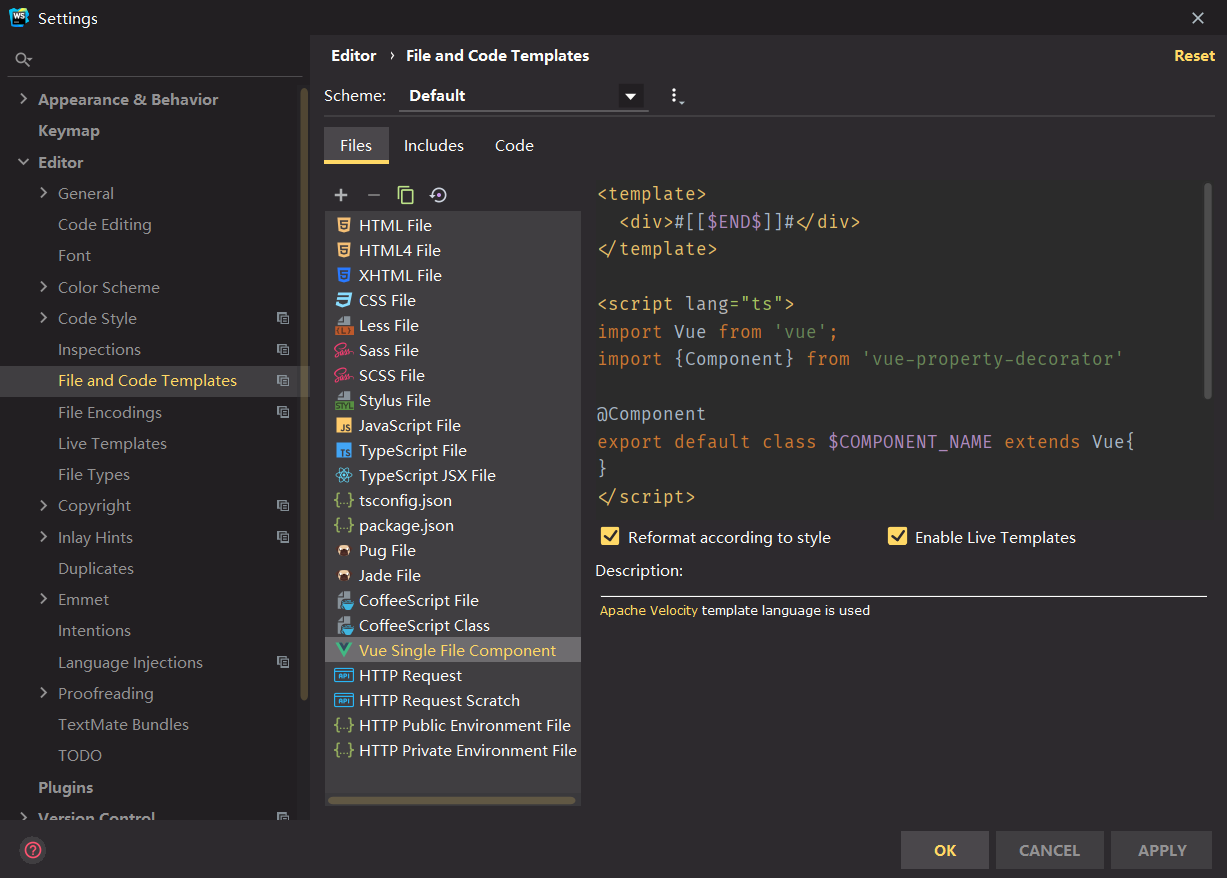Open Keymap settings page
The height and width of the screenshot is (878, 1227).
[69, 131]
